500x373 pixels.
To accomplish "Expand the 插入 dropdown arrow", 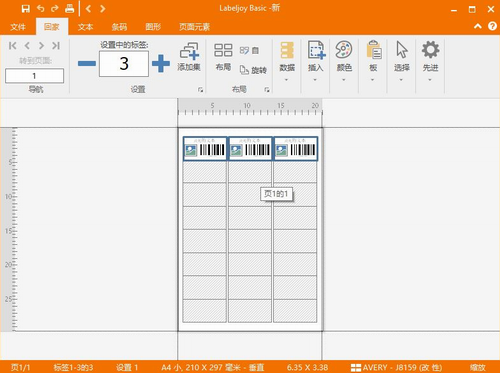I will click(315, 80).
